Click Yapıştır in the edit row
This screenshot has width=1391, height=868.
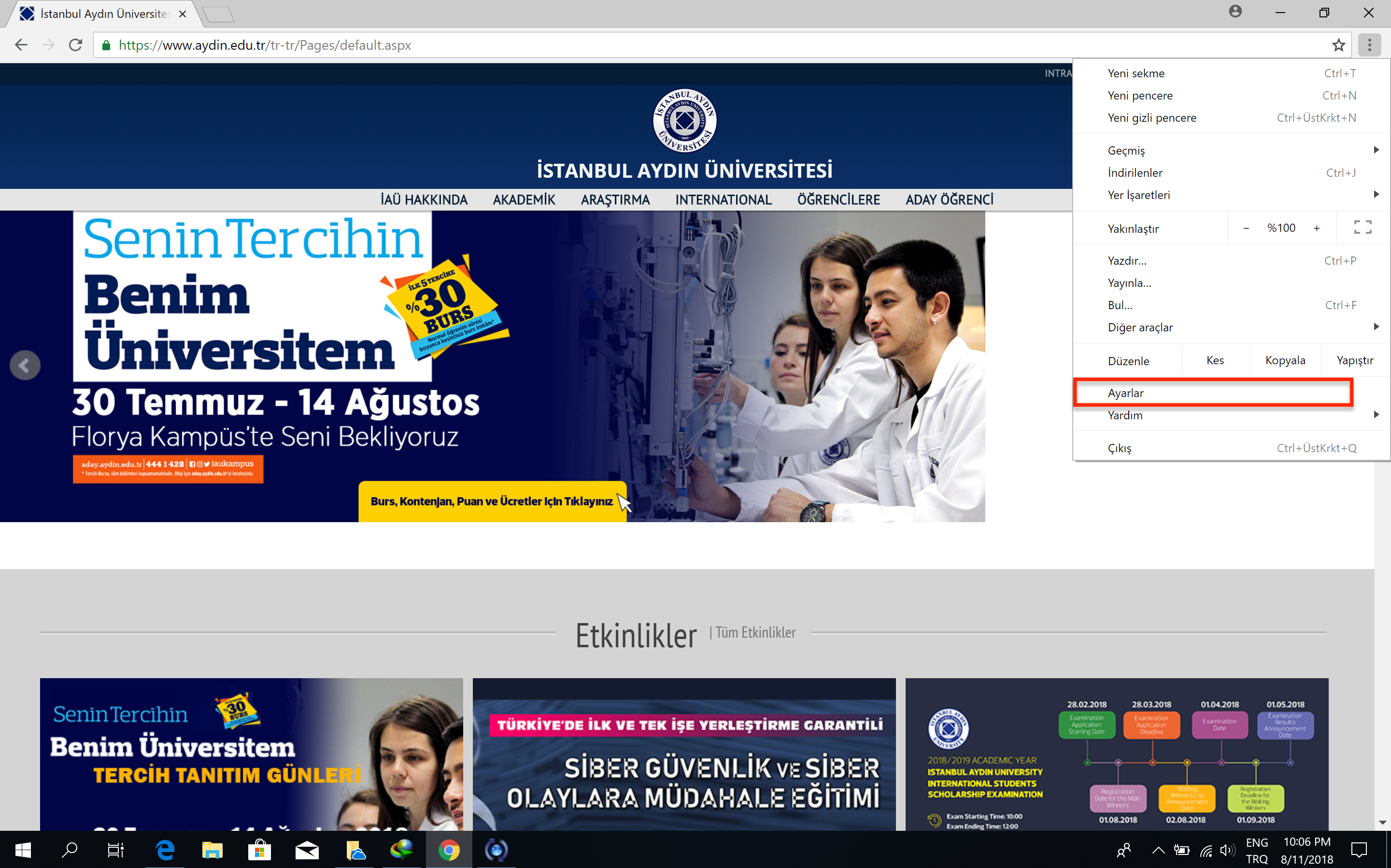(1355, 360)
